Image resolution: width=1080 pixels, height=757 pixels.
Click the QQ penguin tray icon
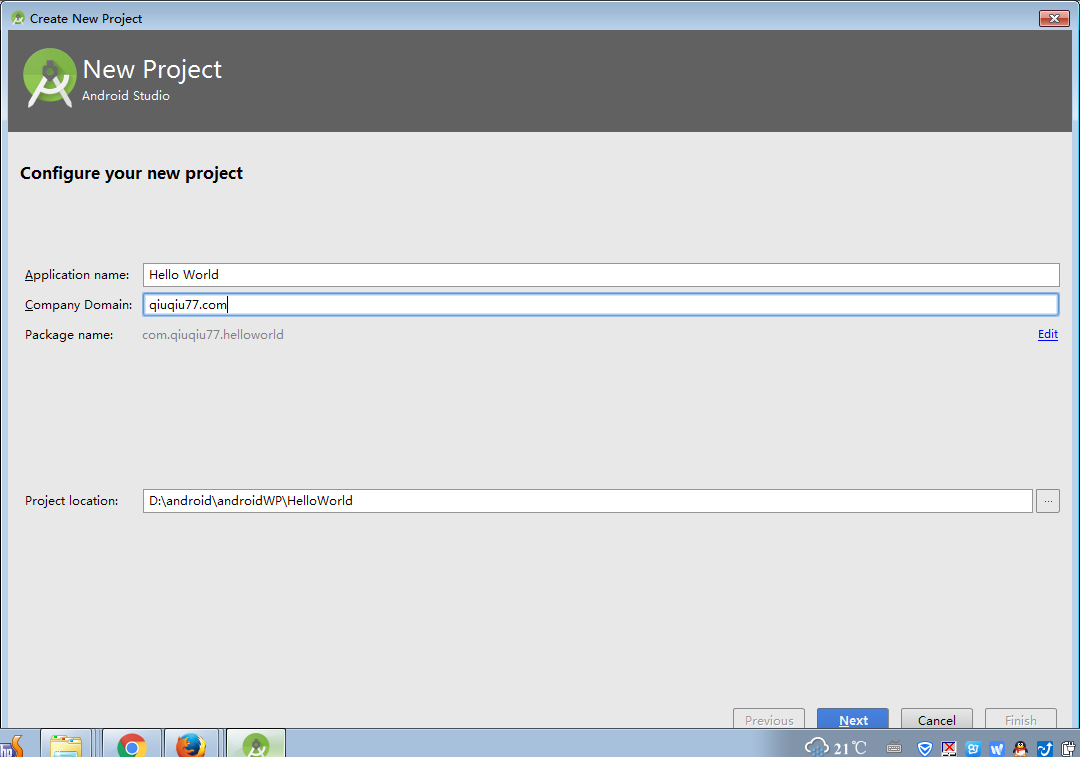pos(1020,748)
